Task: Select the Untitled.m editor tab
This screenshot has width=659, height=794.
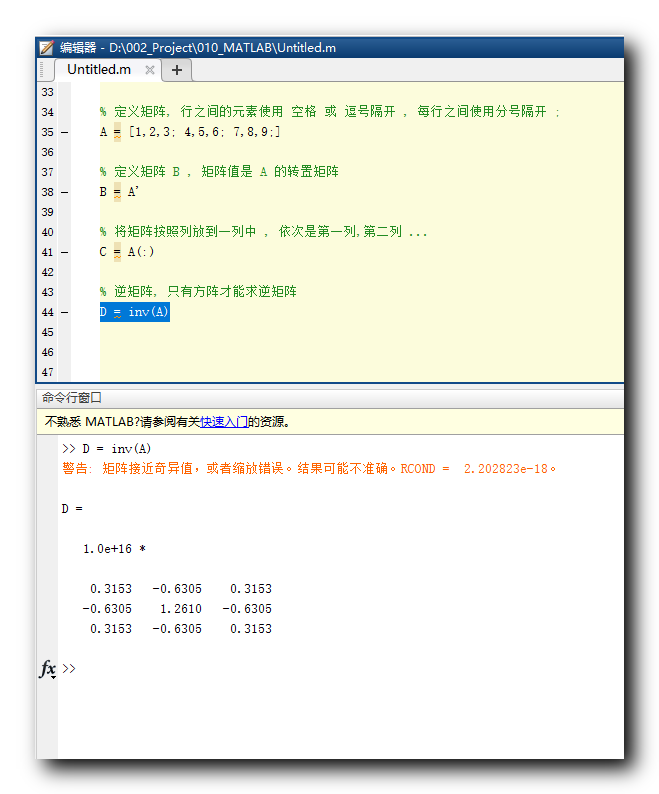Action: (x=99, y=69)
